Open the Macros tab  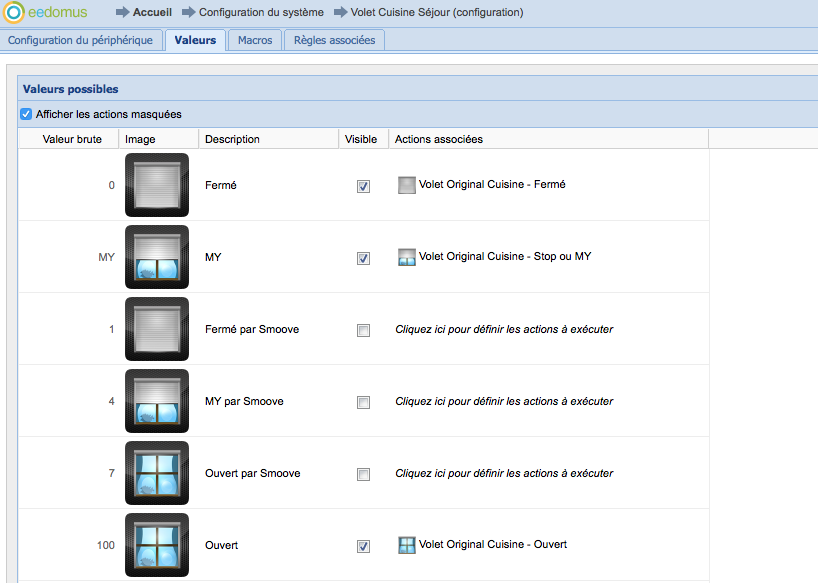(x=254, y=40)
